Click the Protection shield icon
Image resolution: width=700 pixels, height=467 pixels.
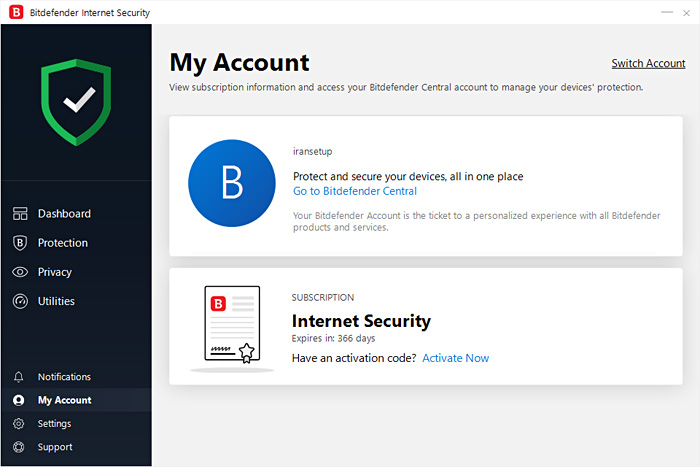click(x=19, y=243)
